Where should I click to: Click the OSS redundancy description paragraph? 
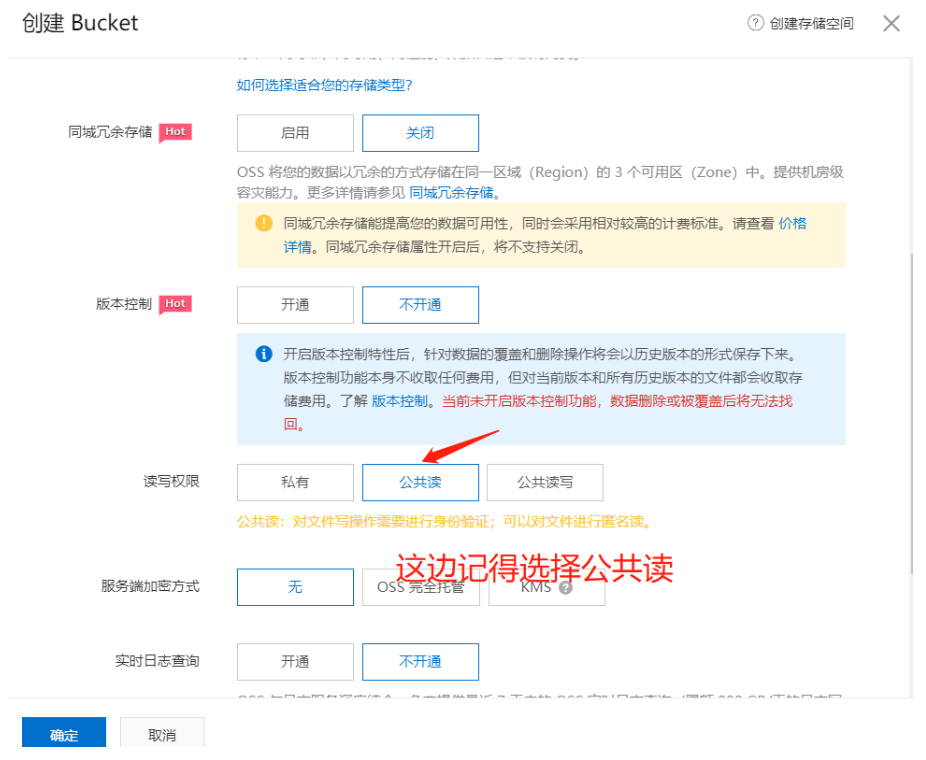(x=540, y=182)
